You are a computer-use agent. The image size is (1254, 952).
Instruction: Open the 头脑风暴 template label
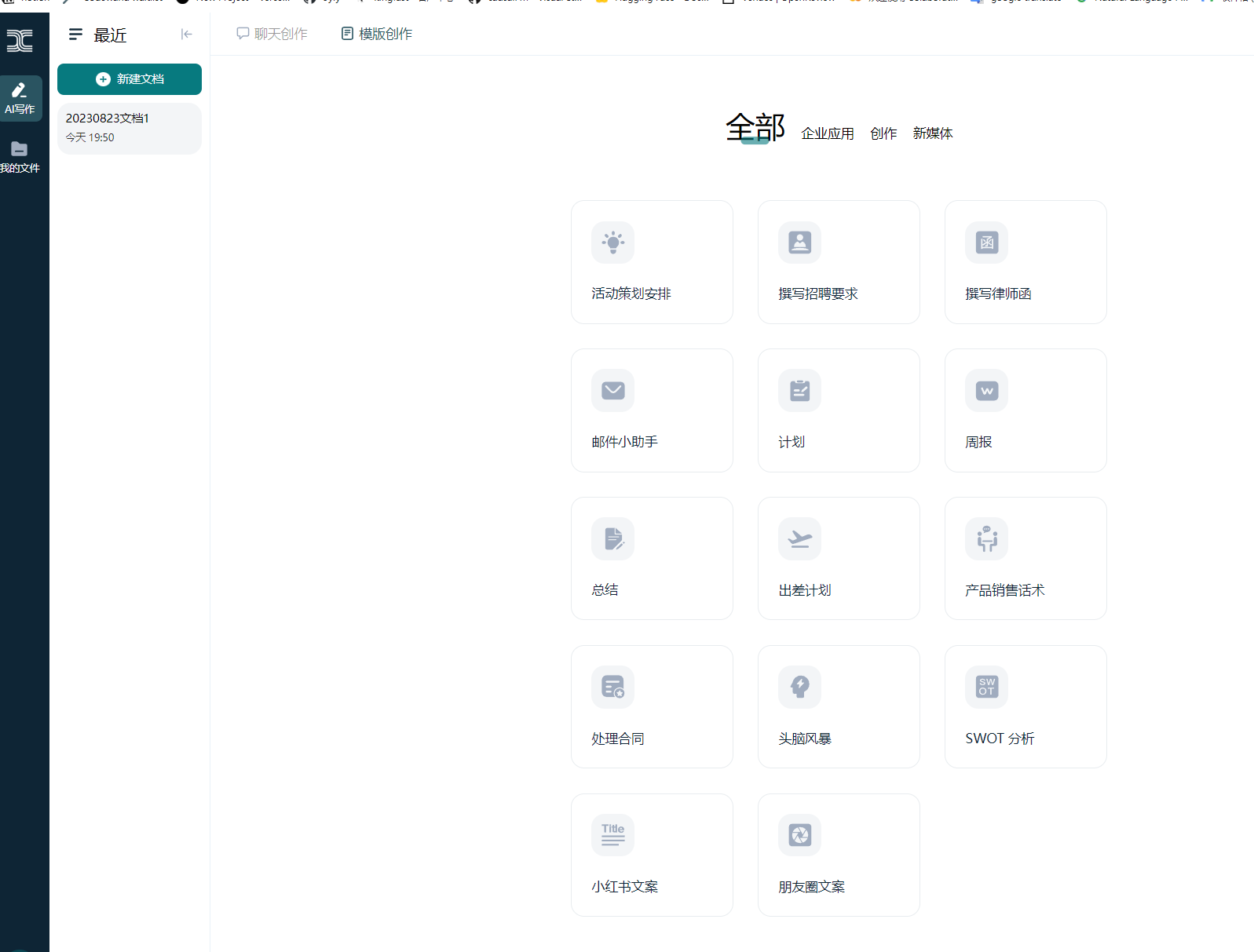point(805,739)
